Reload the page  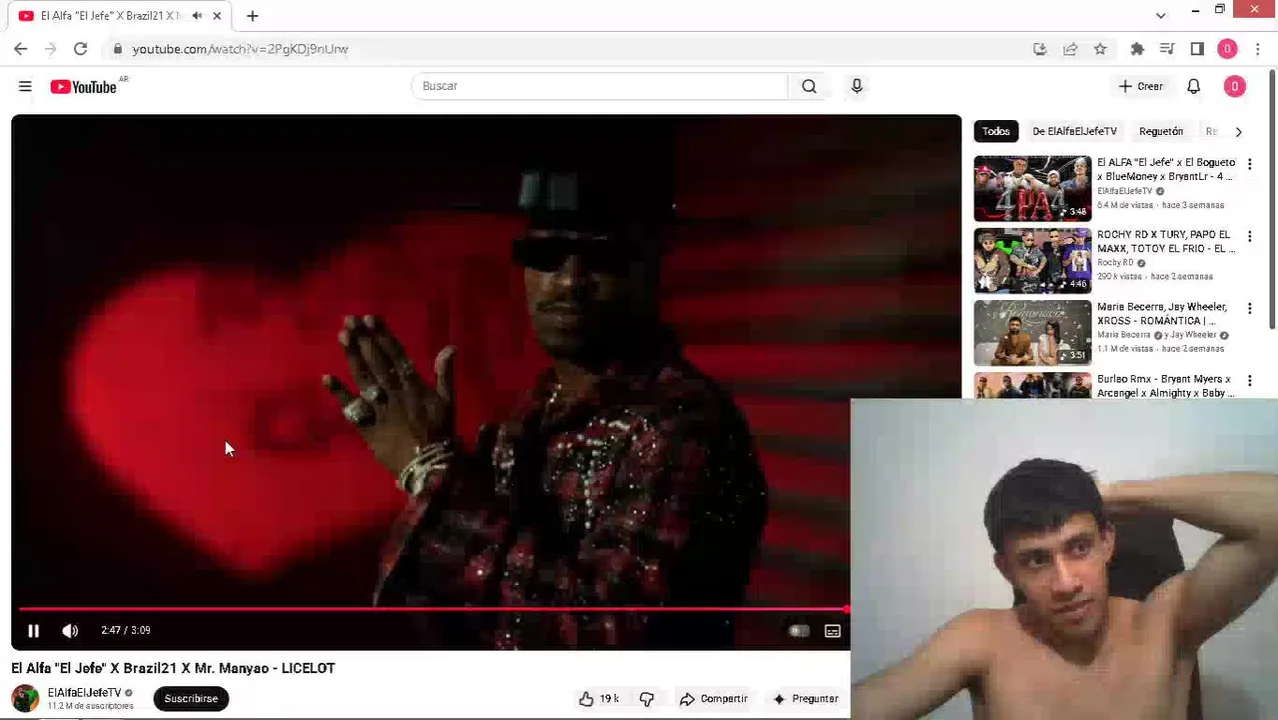80,48
